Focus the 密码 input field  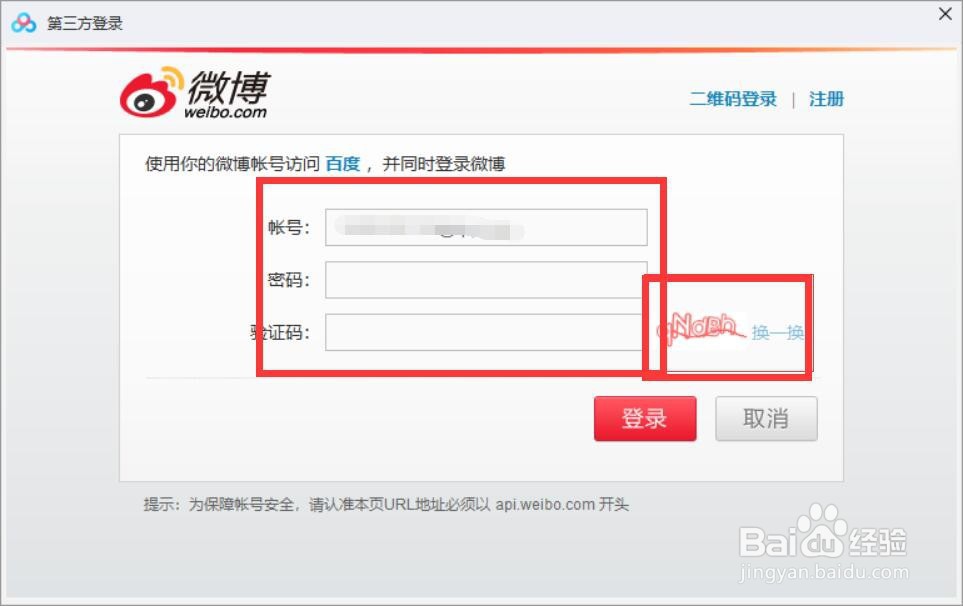point(486,280)
